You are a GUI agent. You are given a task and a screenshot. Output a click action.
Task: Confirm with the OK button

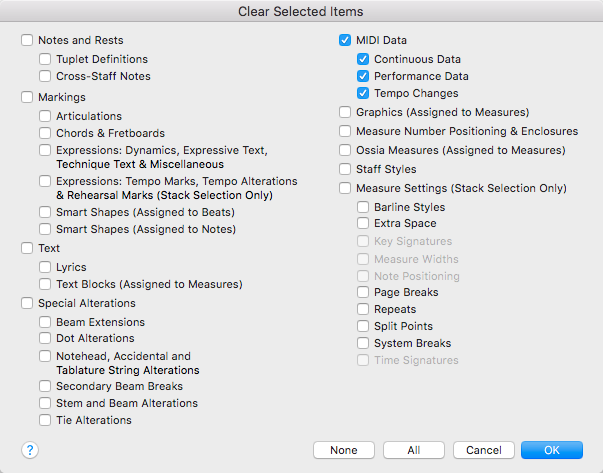point(552,450)
